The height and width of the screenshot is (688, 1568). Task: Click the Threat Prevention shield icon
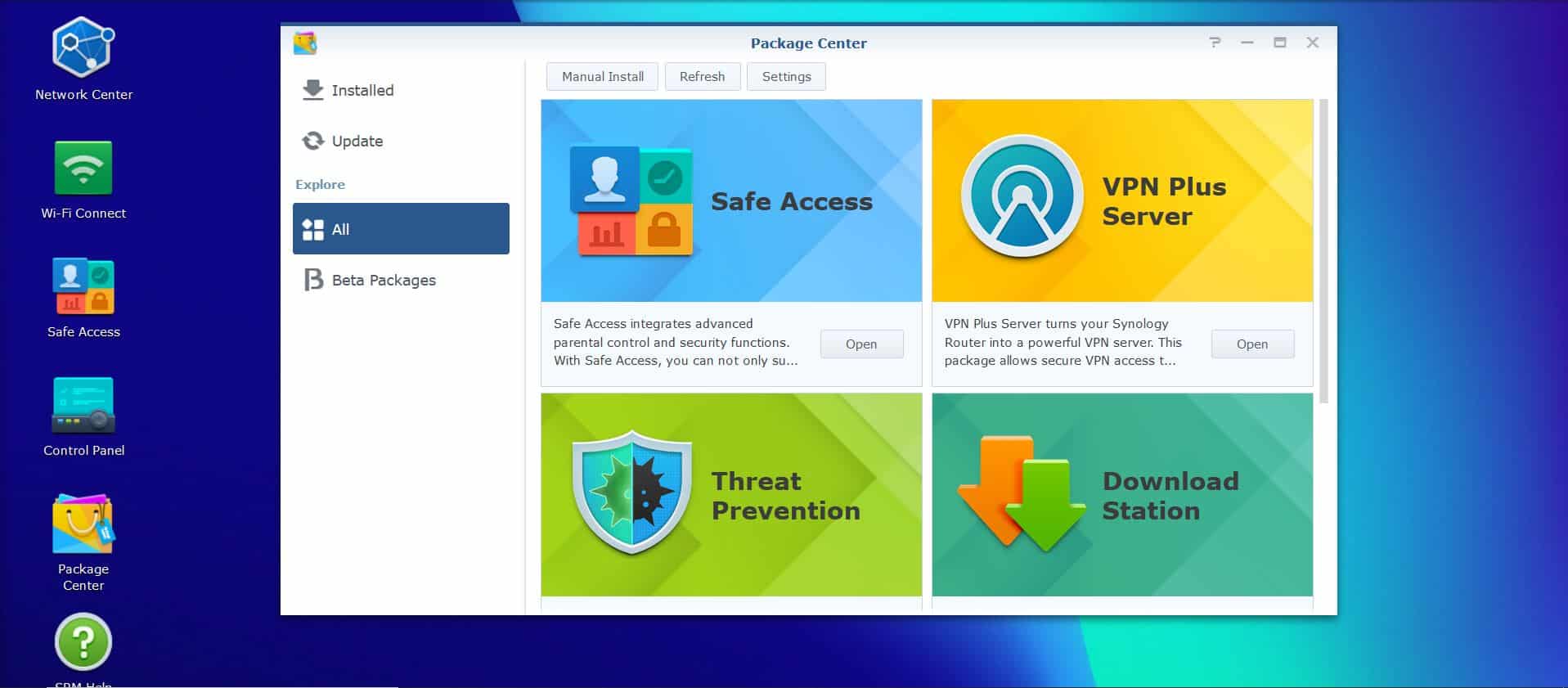(x=631, y=492)
